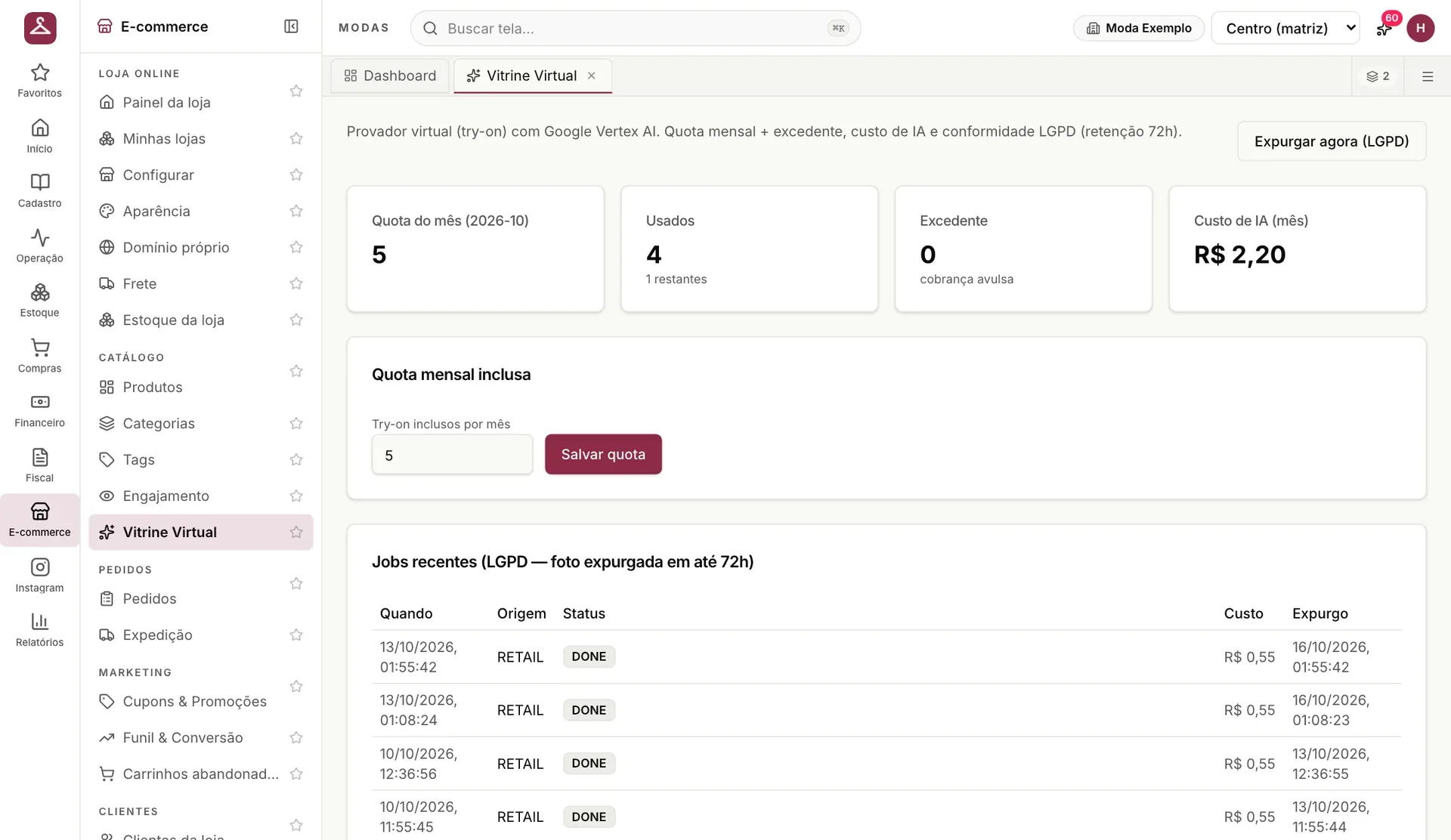
Task: Switch to the Dashboard tab
Action: tap(390, 76)
